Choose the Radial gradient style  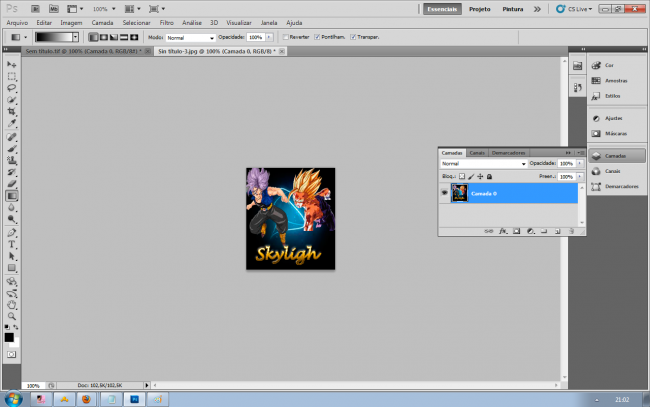(104, 37)
